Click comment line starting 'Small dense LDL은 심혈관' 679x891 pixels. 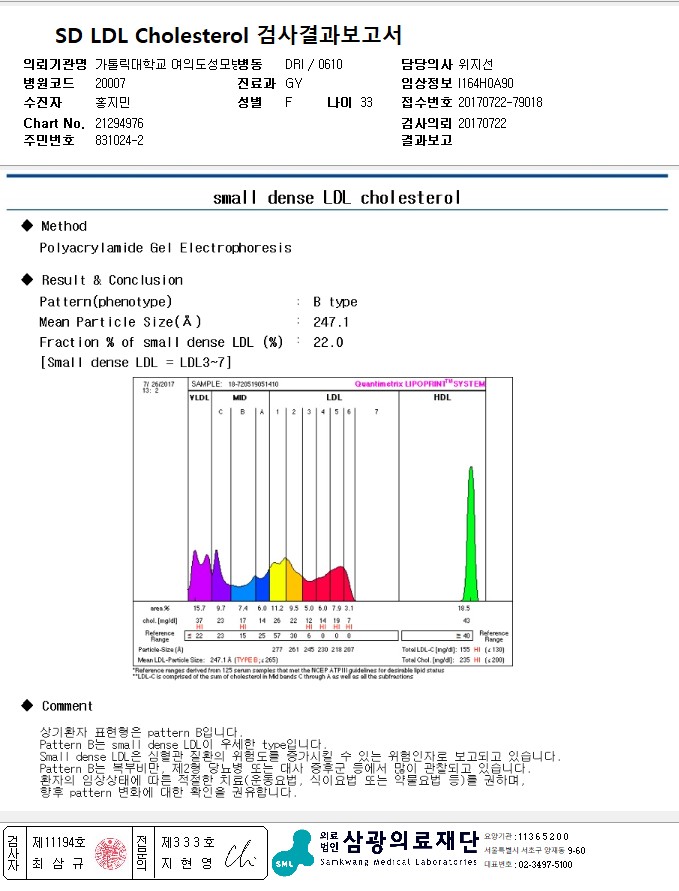click(300, 756)
